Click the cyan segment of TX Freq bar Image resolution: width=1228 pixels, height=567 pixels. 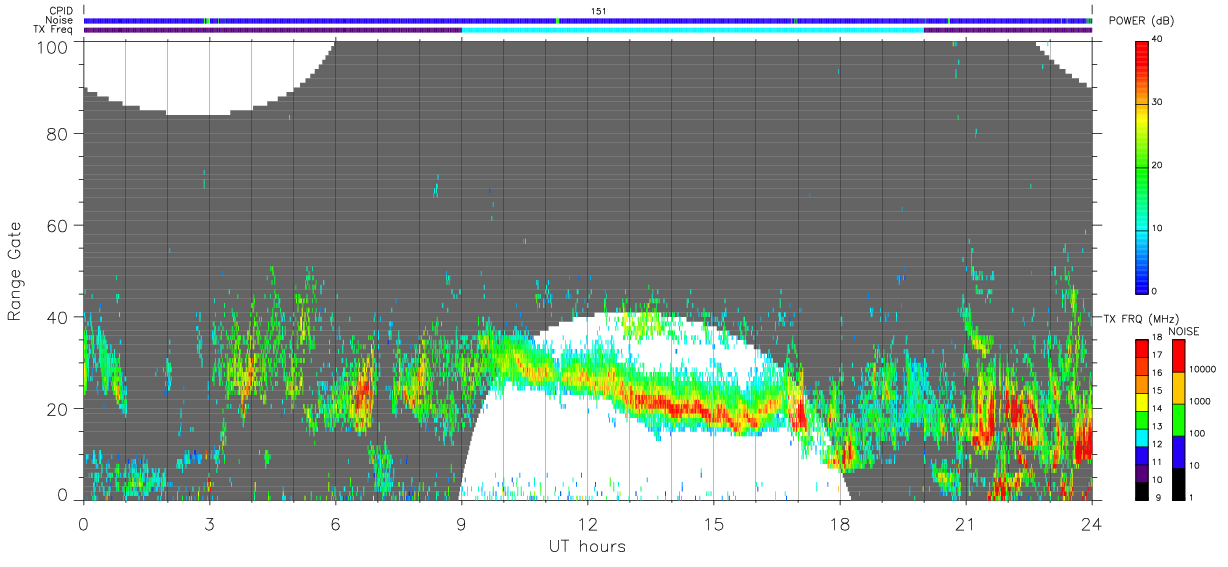pos(693,30)
